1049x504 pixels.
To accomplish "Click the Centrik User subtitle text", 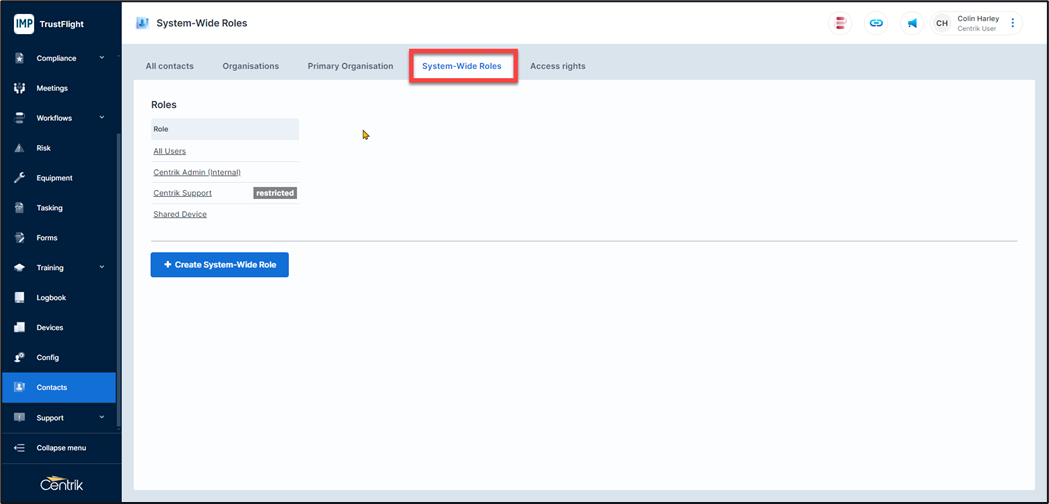I will click(x=977, y=29).
